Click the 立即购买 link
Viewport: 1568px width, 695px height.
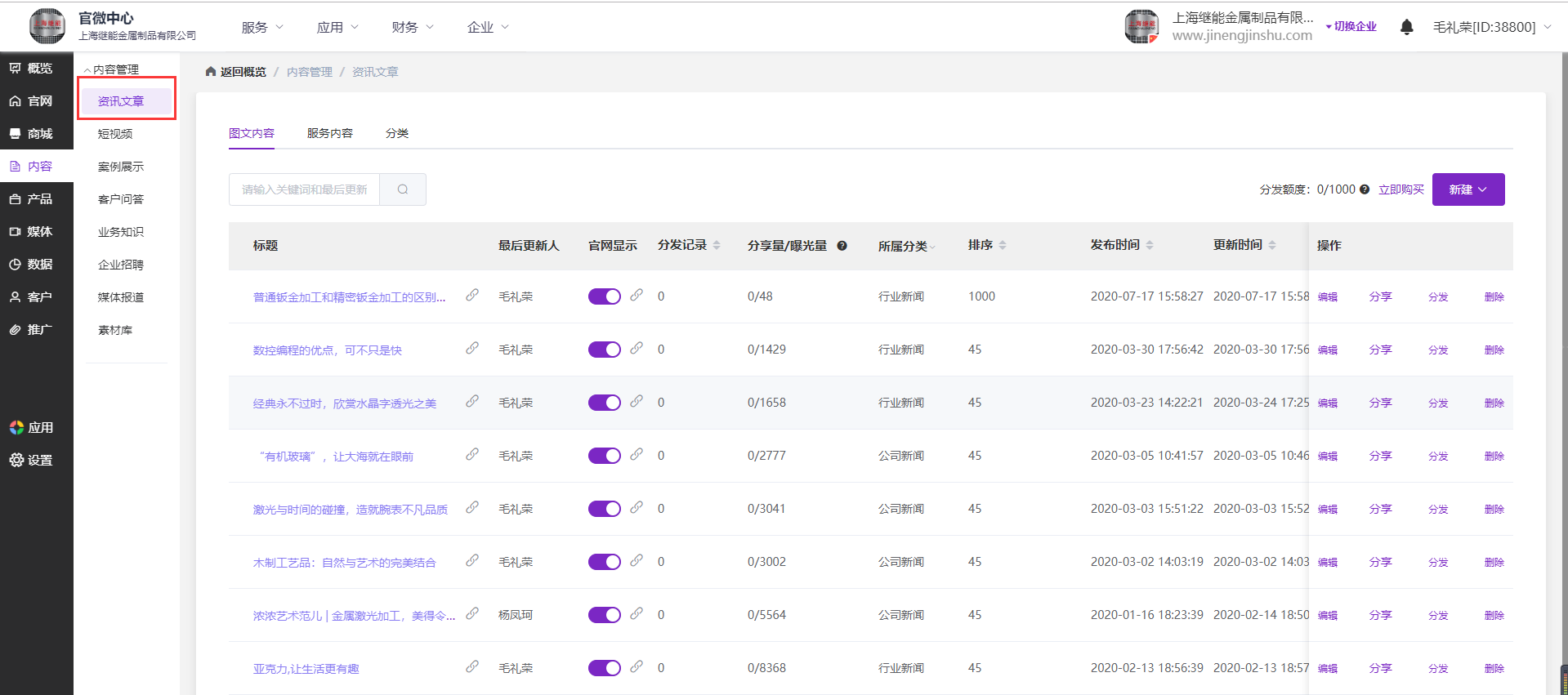click(x=1401, y=189)
